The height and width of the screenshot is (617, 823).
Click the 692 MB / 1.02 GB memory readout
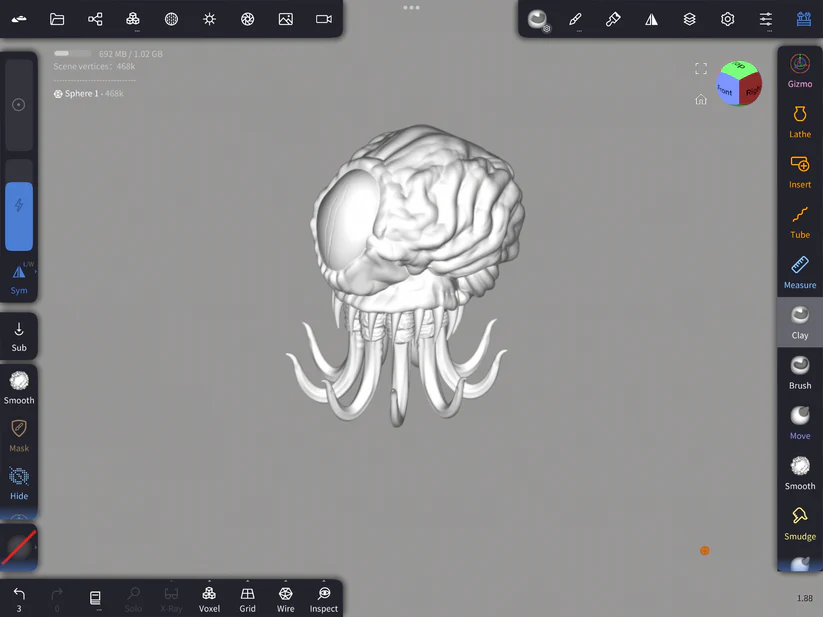[131, 54]
